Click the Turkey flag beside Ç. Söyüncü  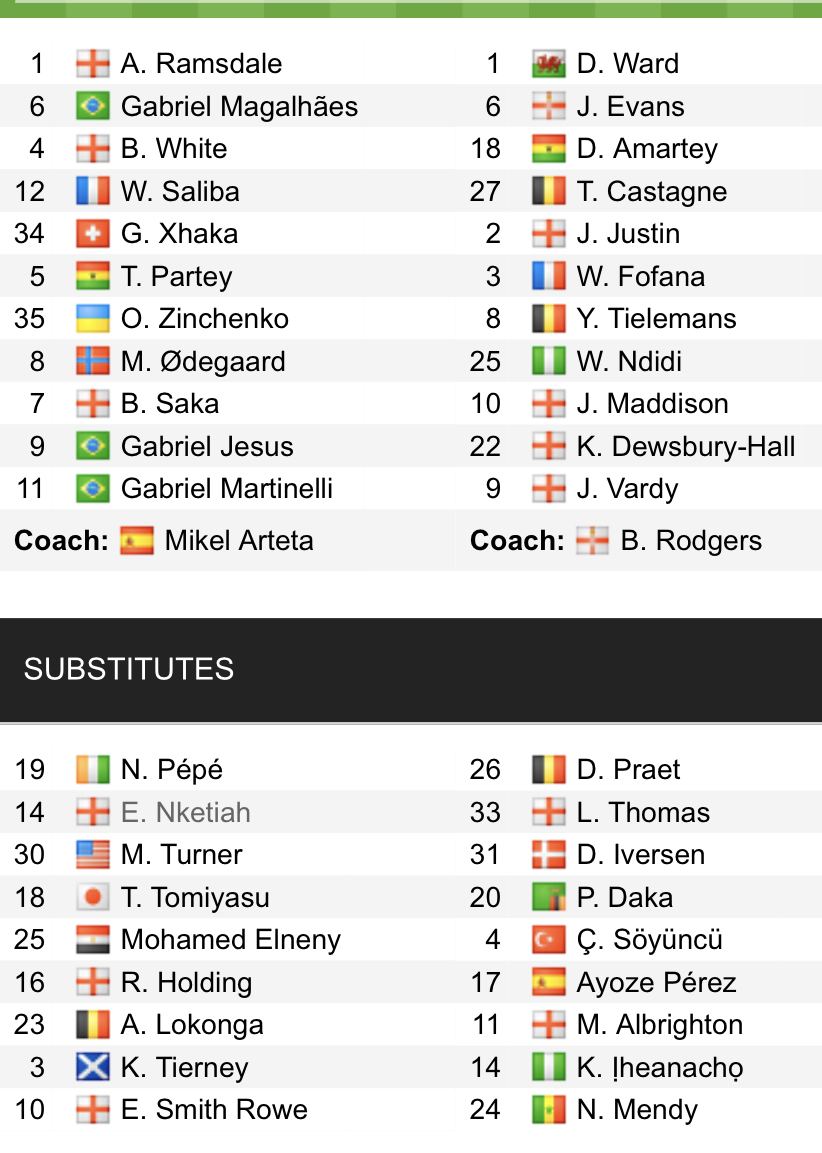[x=549, y=940]
